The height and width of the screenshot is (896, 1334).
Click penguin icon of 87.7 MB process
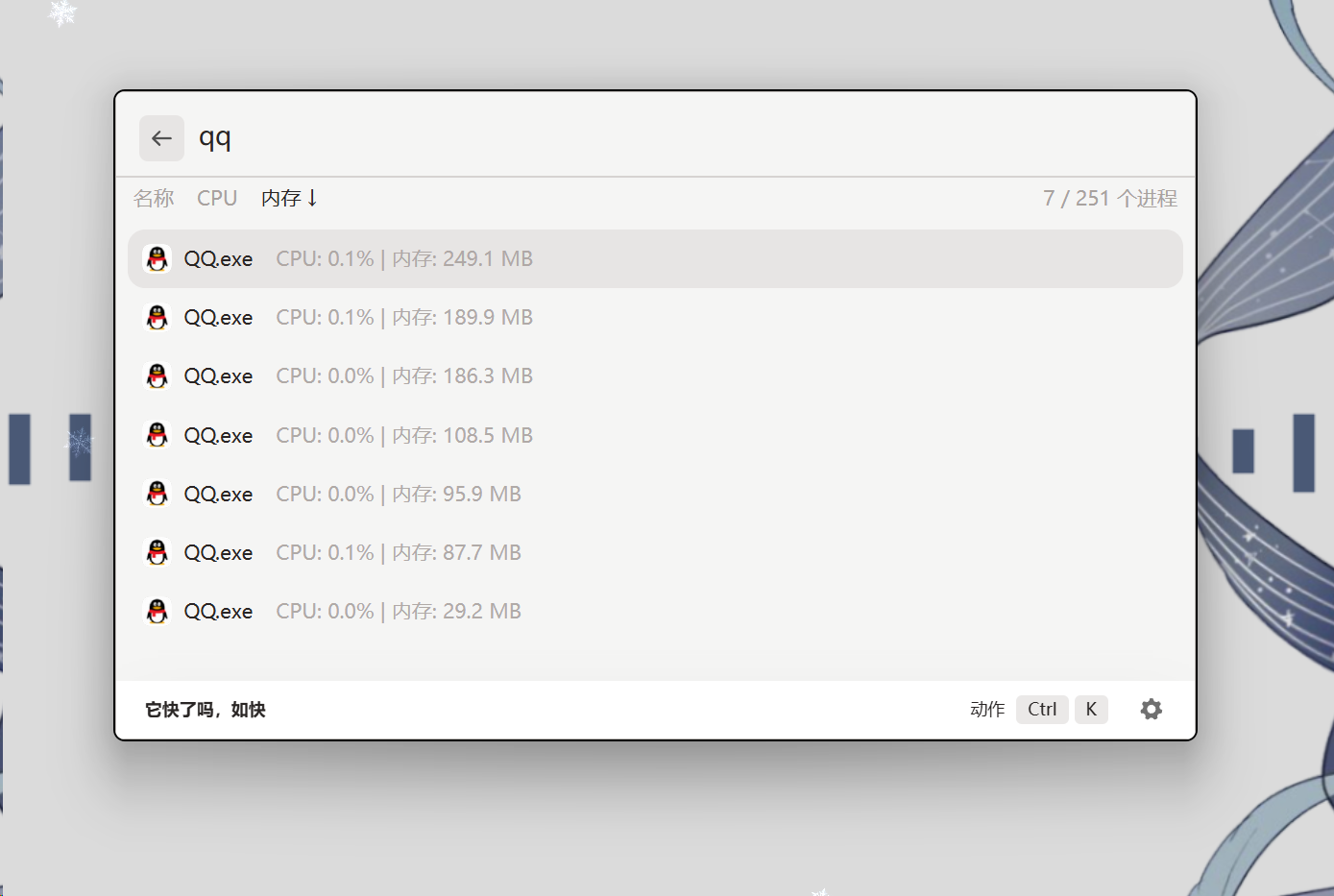tap(158, 552)
